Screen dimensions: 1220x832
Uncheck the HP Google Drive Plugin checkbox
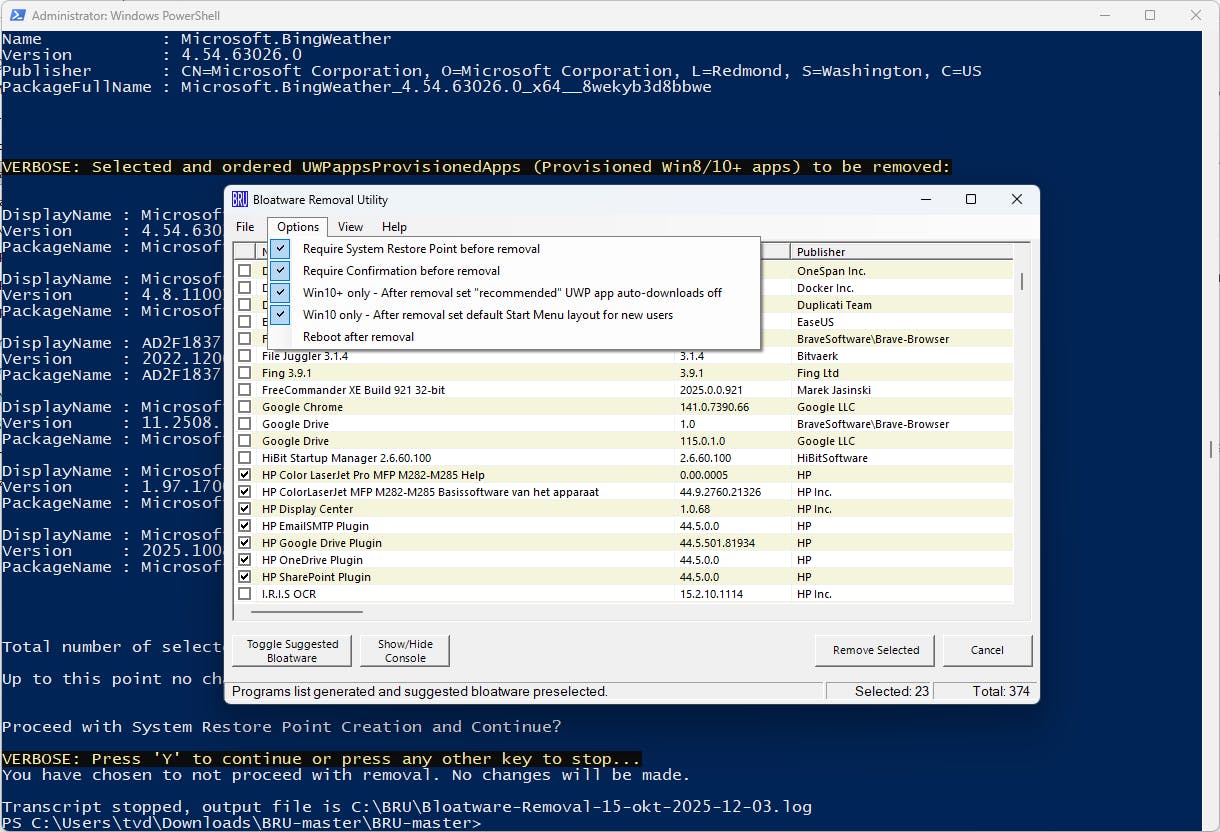click(245, 543)
